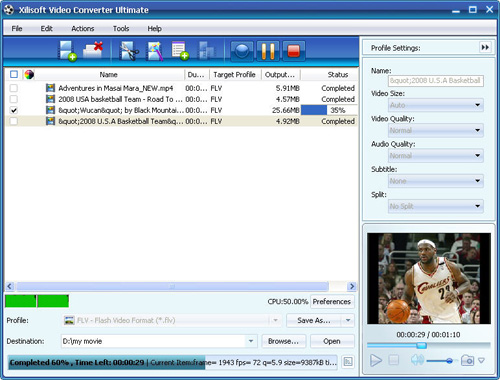Screen dimensions: 500x380
Task: Click the file icon of 2008 USA basketball Team row
Action: [x=50, y=99]
